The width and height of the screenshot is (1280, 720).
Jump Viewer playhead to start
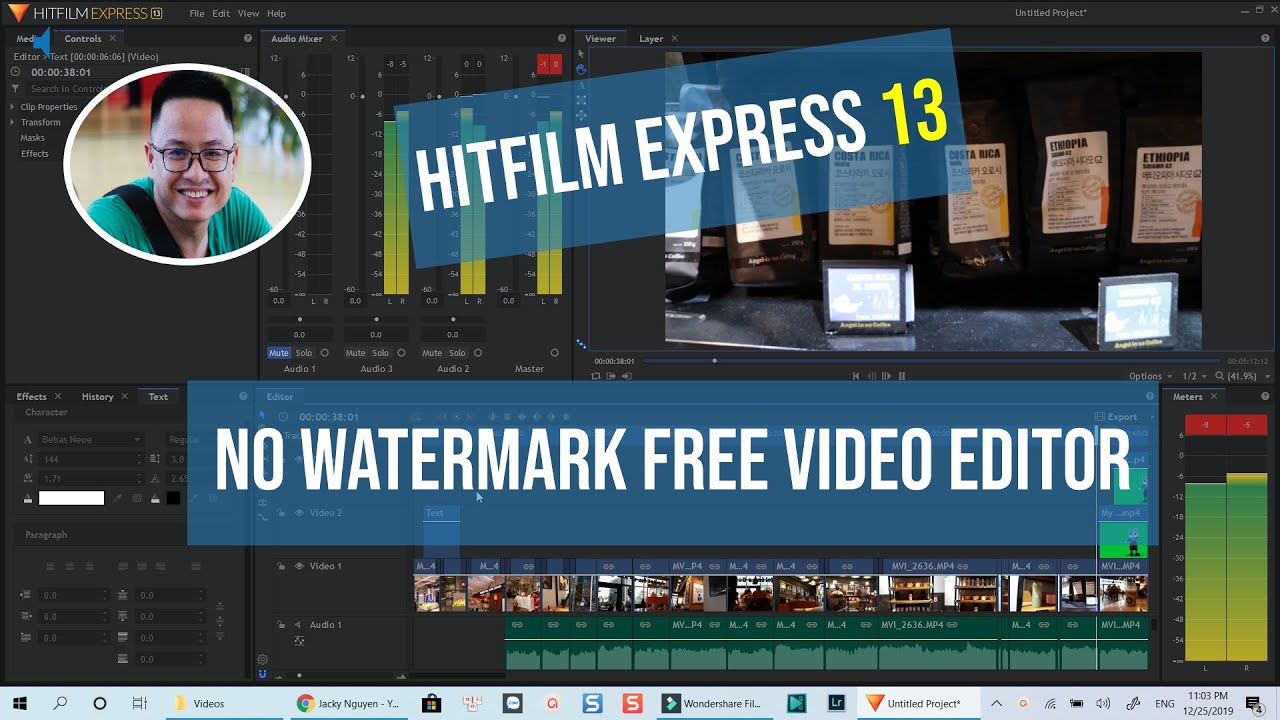856,376
